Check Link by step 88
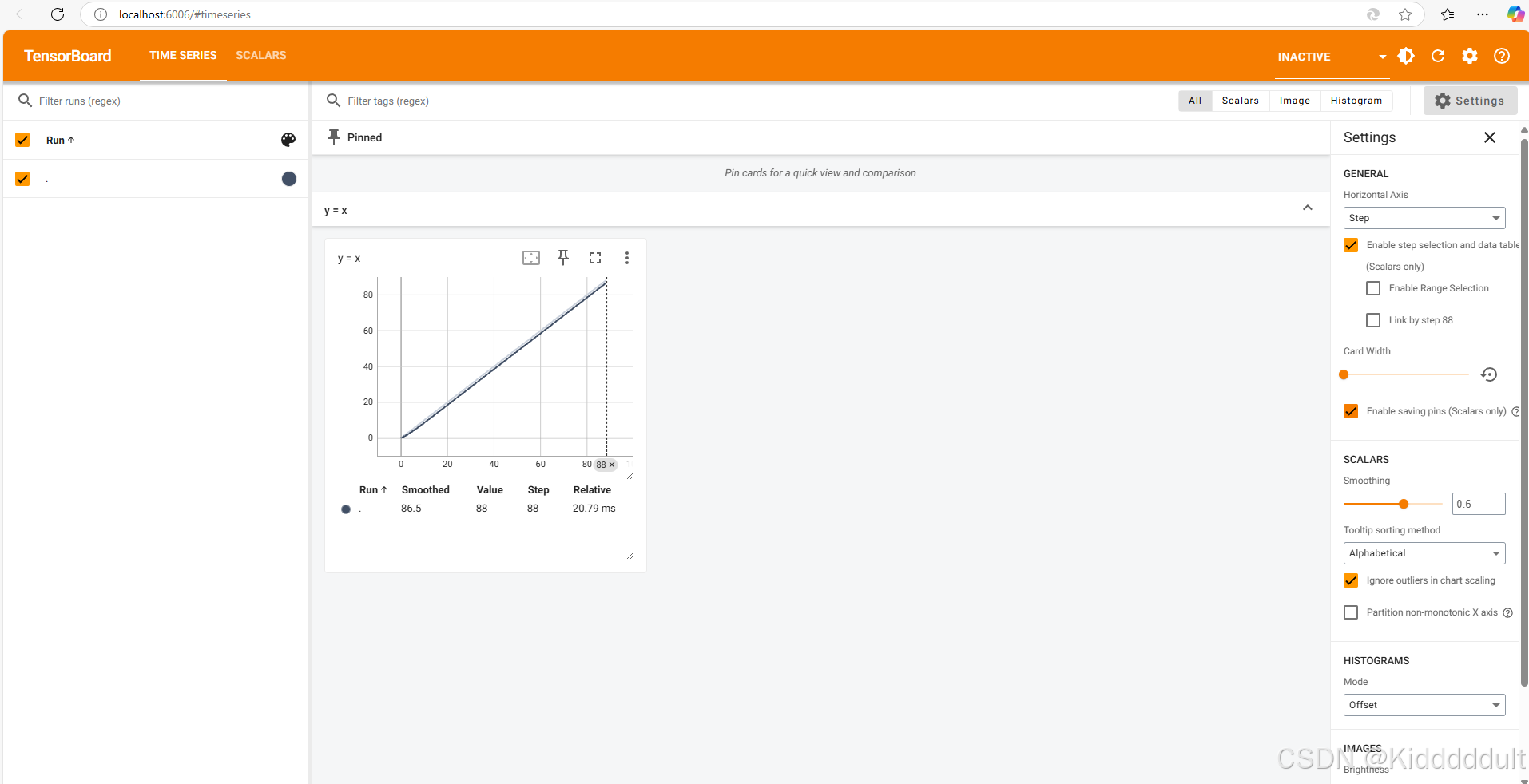The image size is (1529, 784). [1373, 320]
